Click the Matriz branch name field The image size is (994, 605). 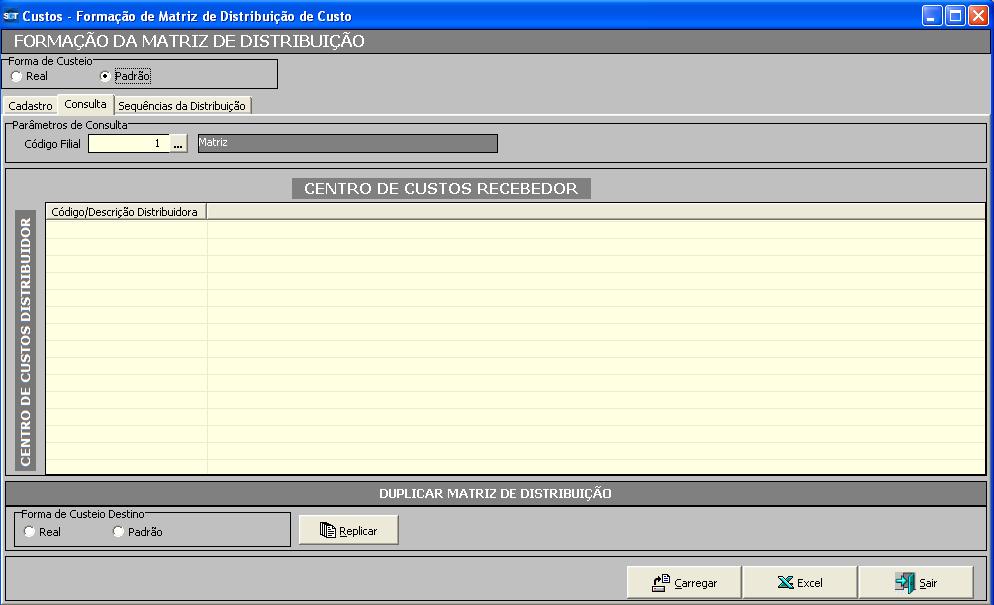pyautogui.click(x=346, y=144)
